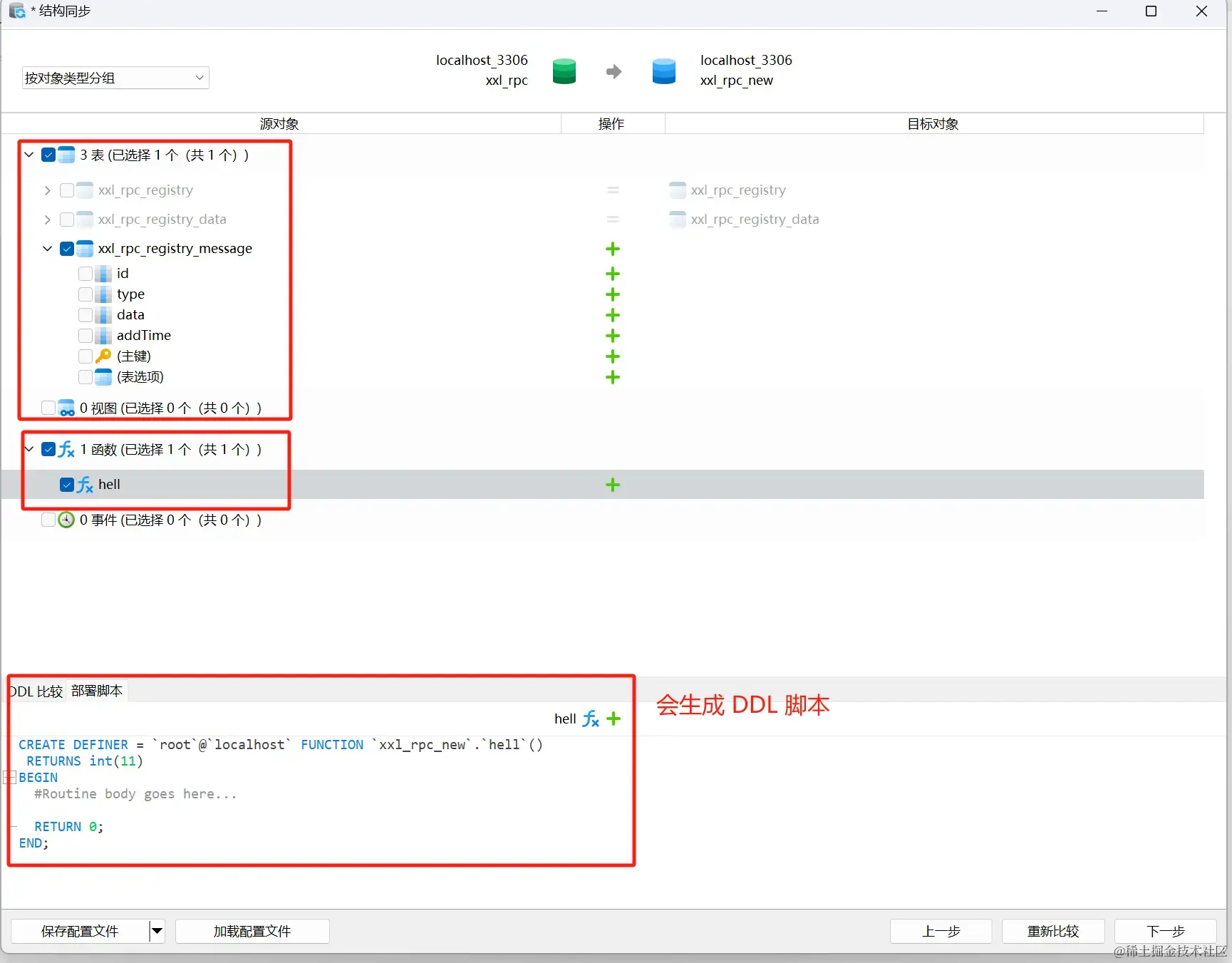Click the green plus in the id row
This screenshot has width=1232, height=963.
613,274
